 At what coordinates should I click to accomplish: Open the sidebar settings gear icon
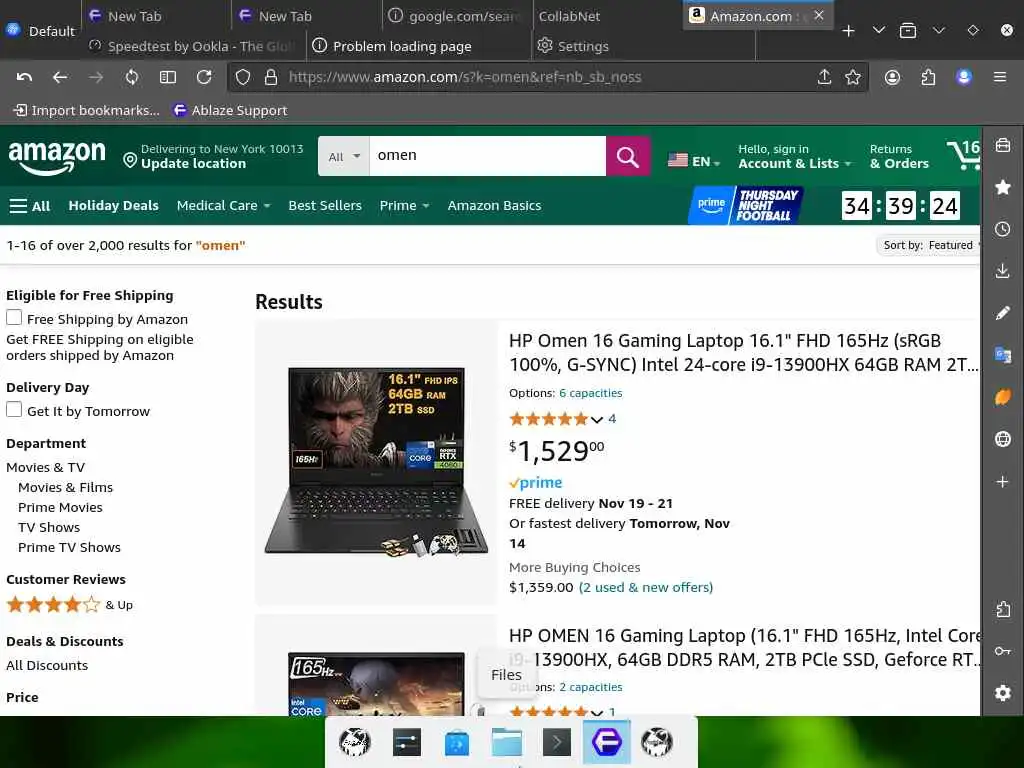point(1002,692)
